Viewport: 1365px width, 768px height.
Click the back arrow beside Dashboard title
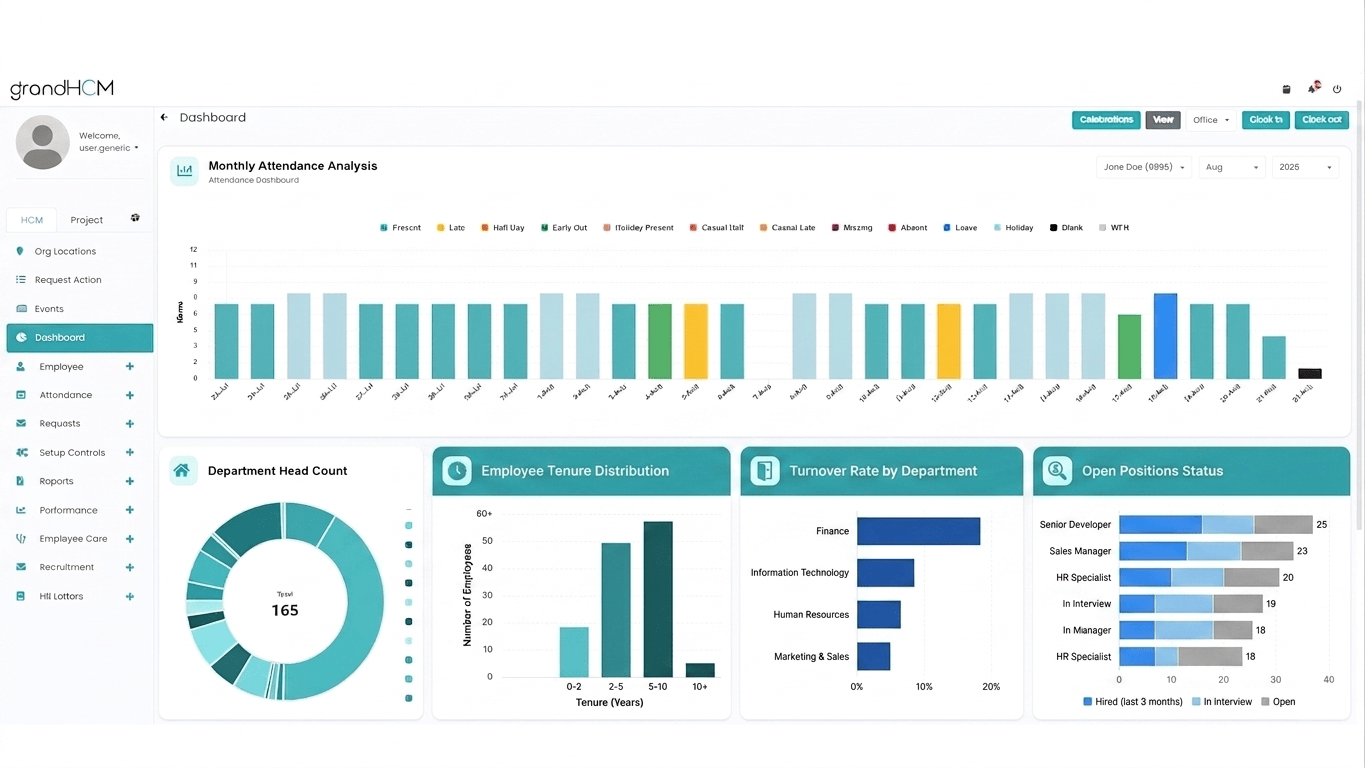pos(164,117)
